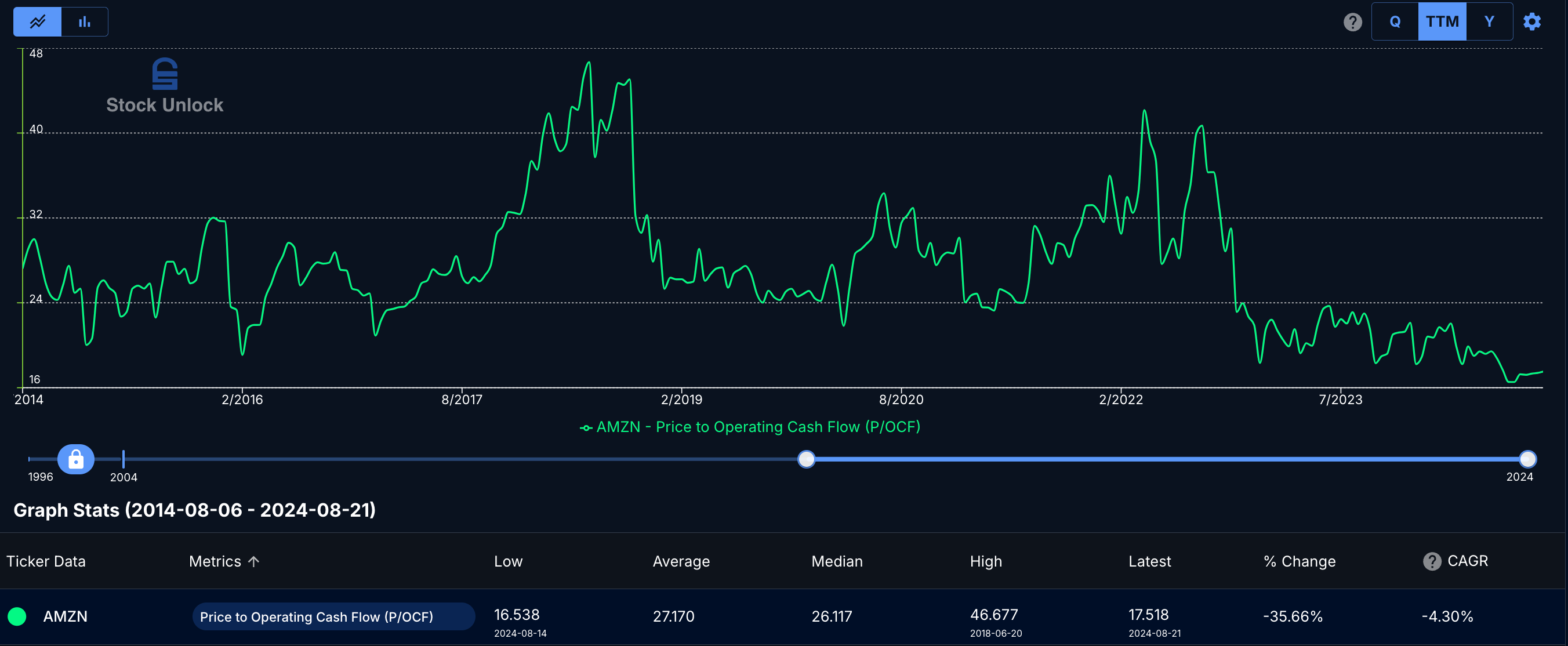Sort by the Metrics column header
Screen dimensions: 1568x646
pos(215,561)
